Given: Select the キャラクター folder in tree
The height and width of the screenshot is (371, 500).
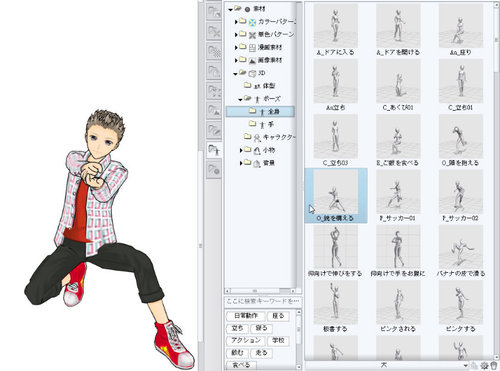Looking at the screenshot, I should pyautogui.click(x=279, y=137).
